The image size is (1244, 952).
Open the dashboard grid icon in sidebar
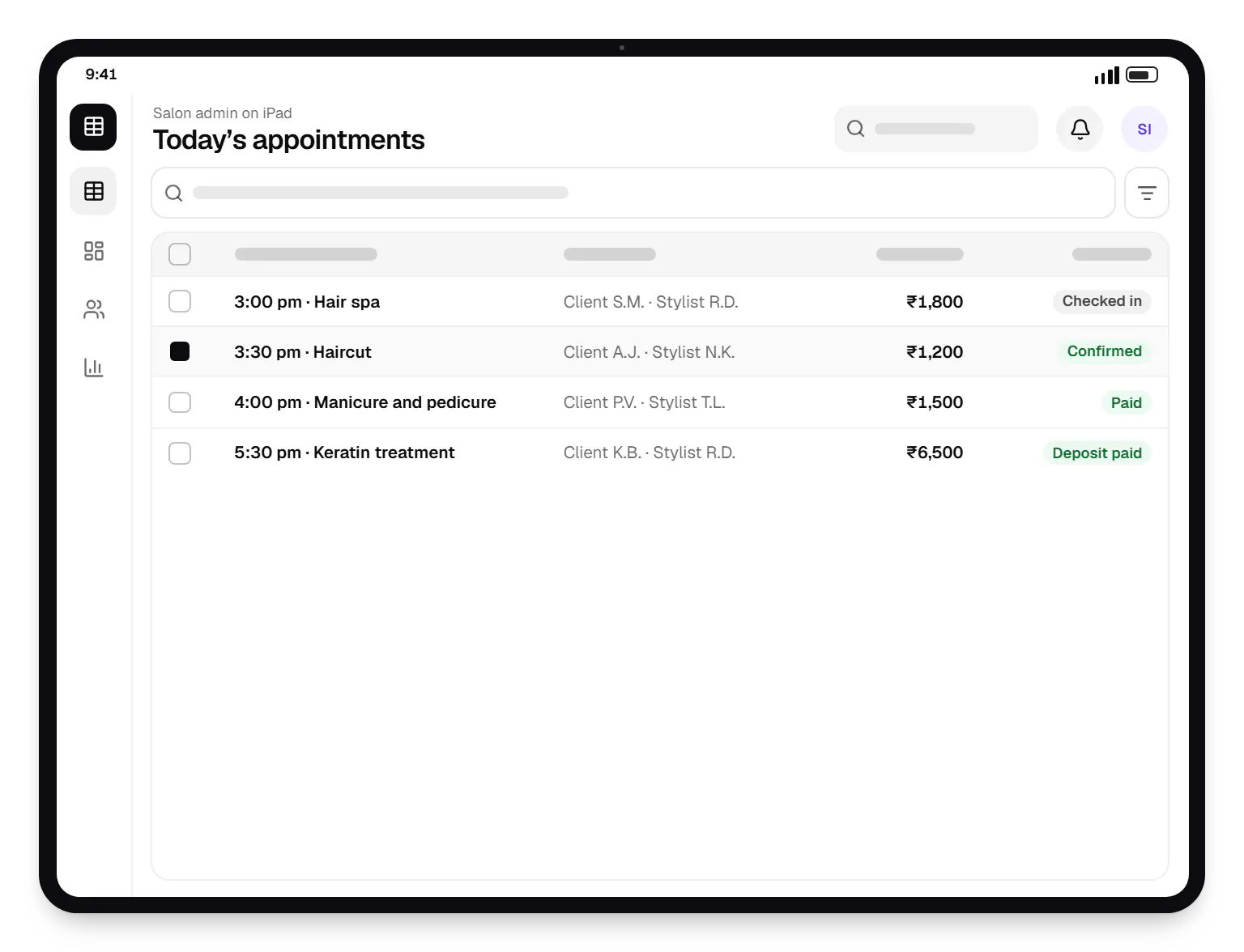[x=94, y=251]
